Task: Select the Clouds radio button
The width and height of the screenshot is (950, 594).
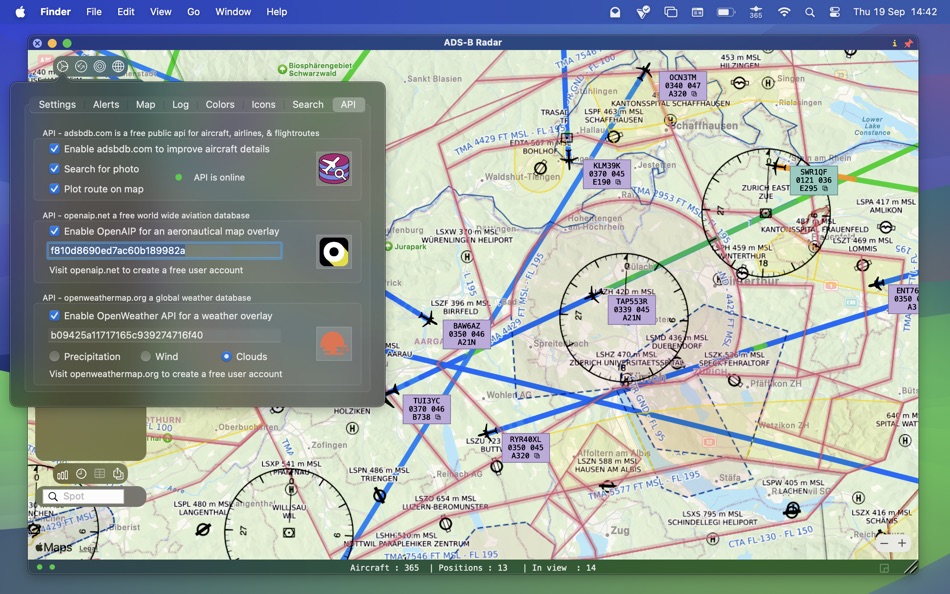Action: 226,356
